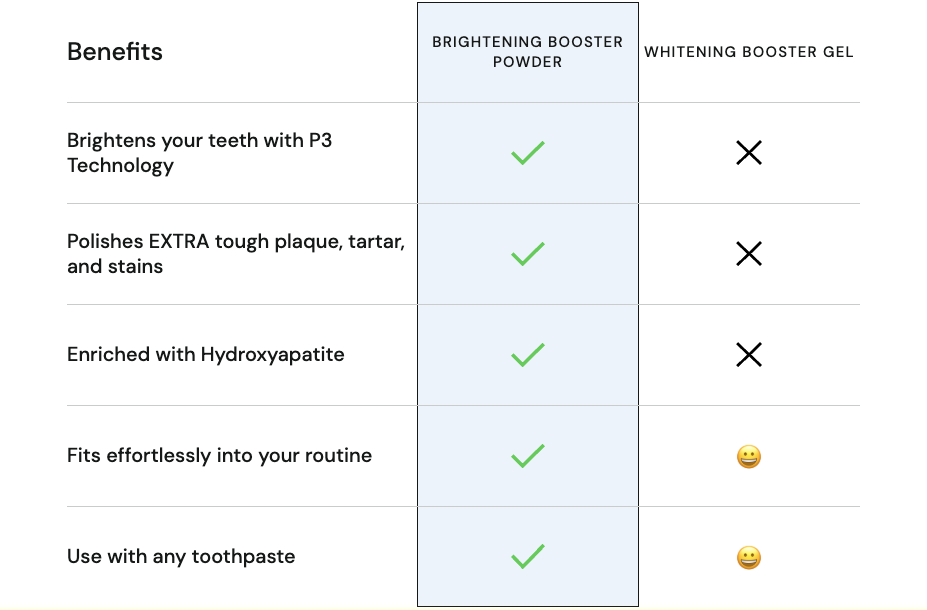The width and height of the screenshot is (927, 610).
Task: Select Brightening Booster Powder column header
Action: [x=527, y=52]
